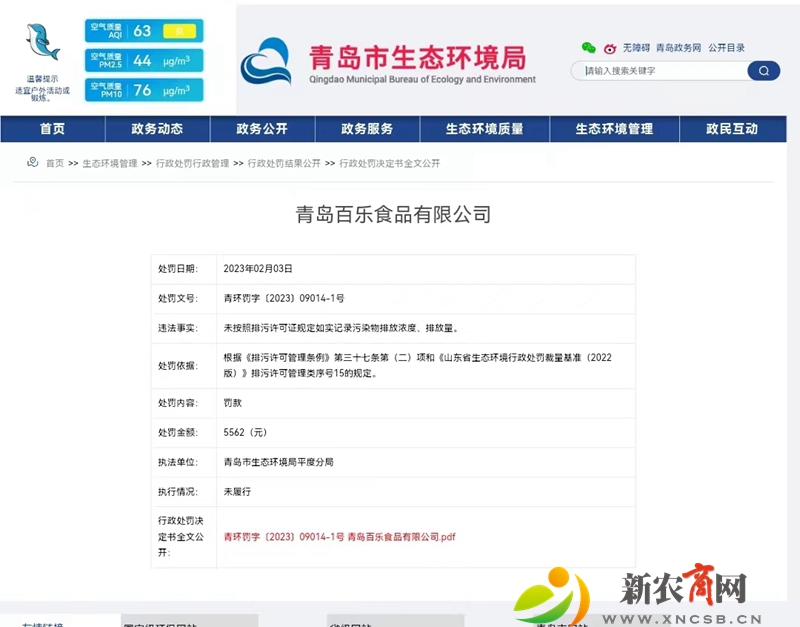Click the penalty date 2023年02月03日
This screenshot has height=627, width=800.
[x=258, y=269]
